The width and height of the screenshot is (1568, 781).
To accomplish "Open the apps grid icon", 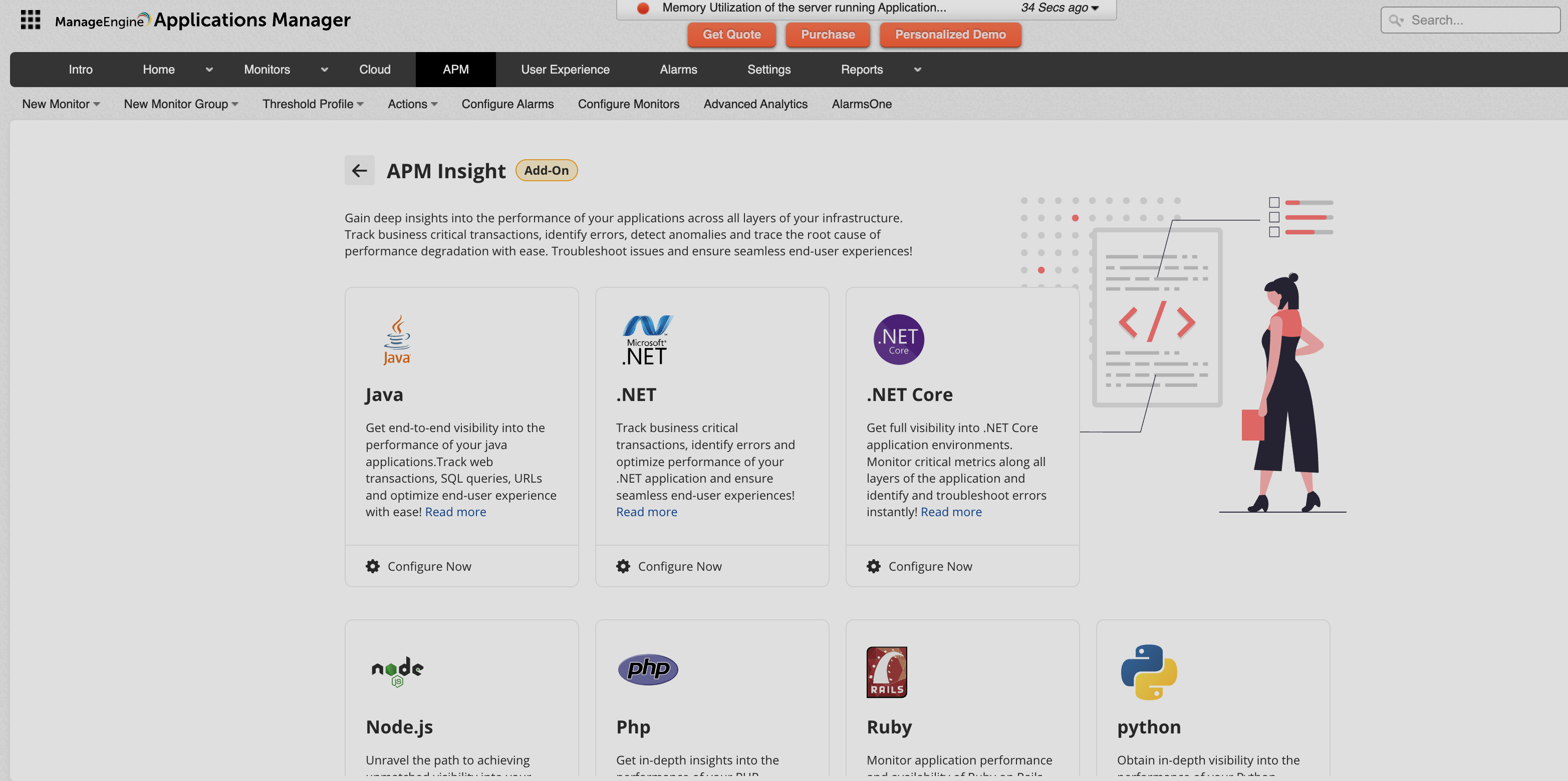I will pos(31,20).
